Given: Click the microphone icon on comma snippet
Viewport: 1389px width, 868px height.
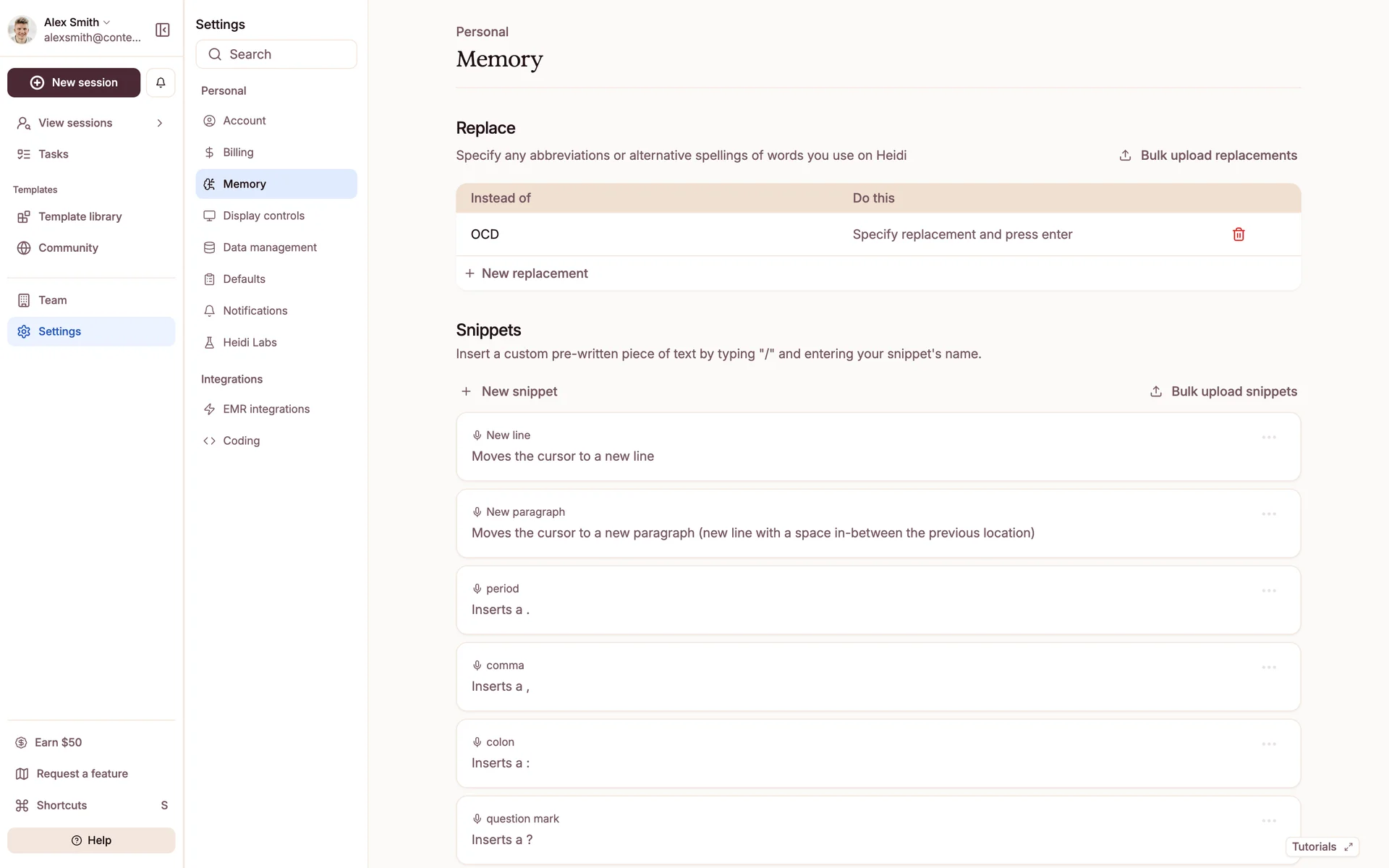Looking at the screenshot, I should click(477, 665).
